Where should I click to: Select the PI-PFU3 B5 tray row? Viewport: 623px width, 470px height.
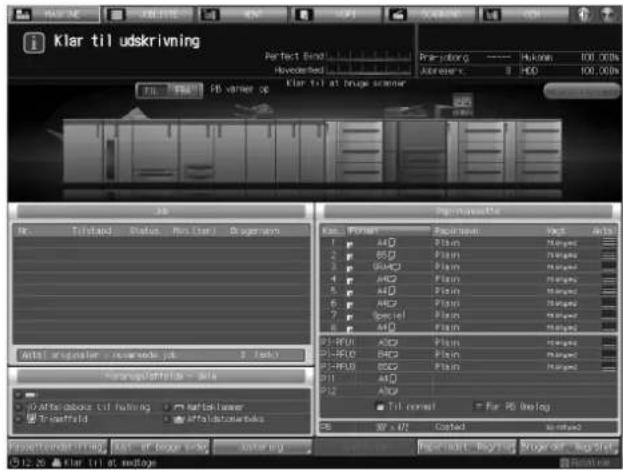tap(468, 367)
